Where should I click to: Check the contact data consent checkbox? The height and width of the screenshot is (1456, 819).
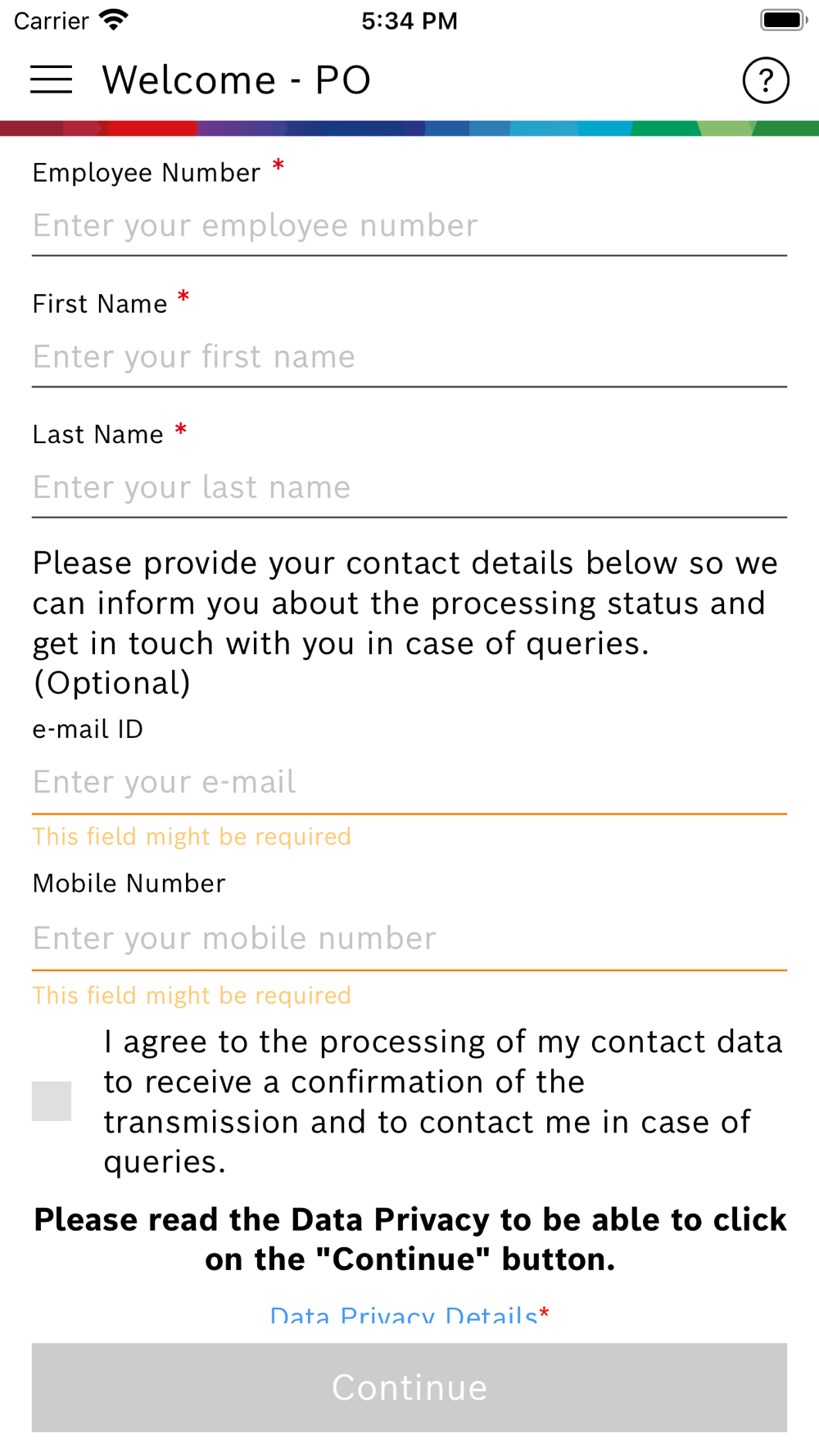pos(52,1101)
